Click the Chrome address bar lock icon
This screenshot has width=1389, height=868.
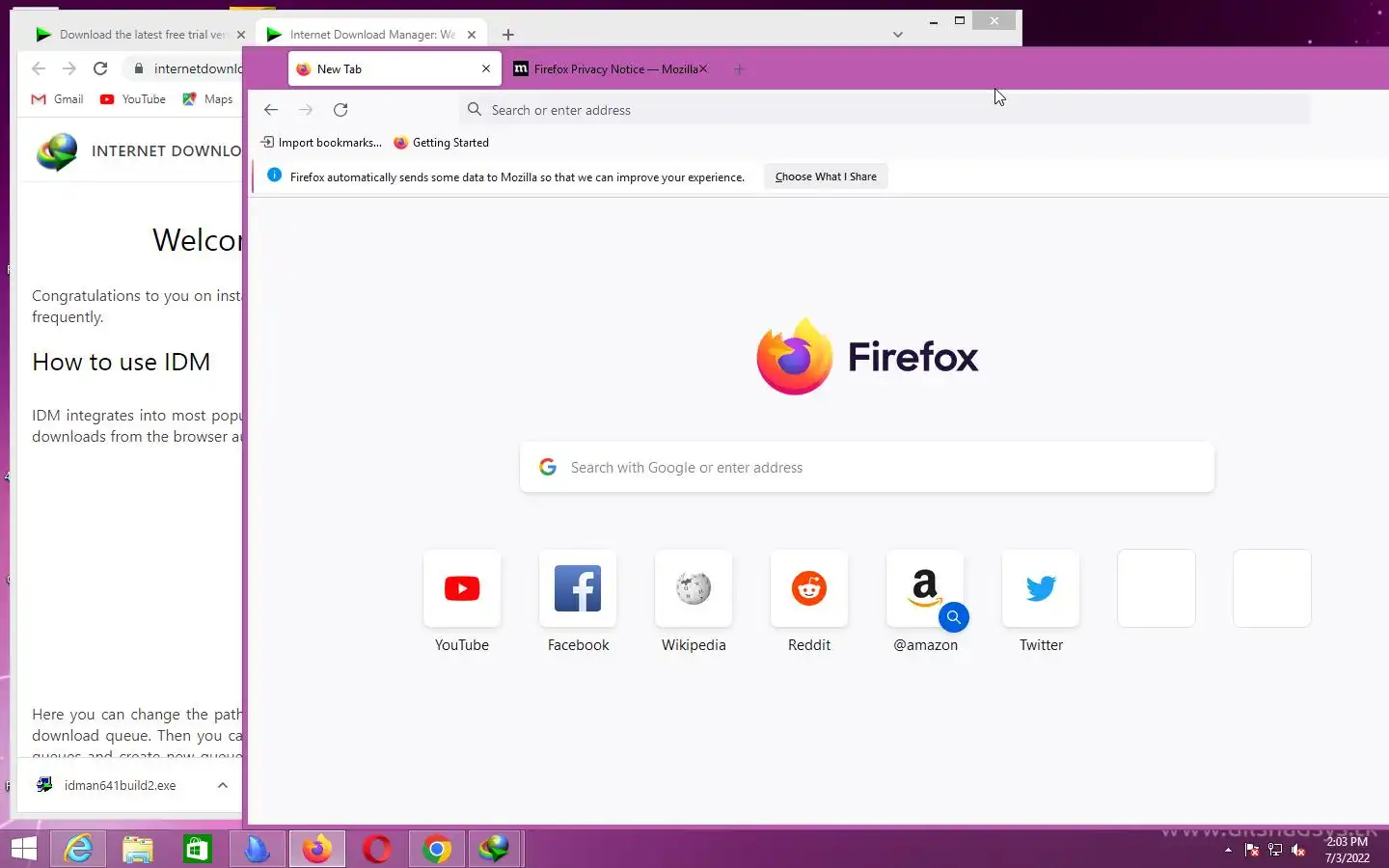[x=139, y=68]
